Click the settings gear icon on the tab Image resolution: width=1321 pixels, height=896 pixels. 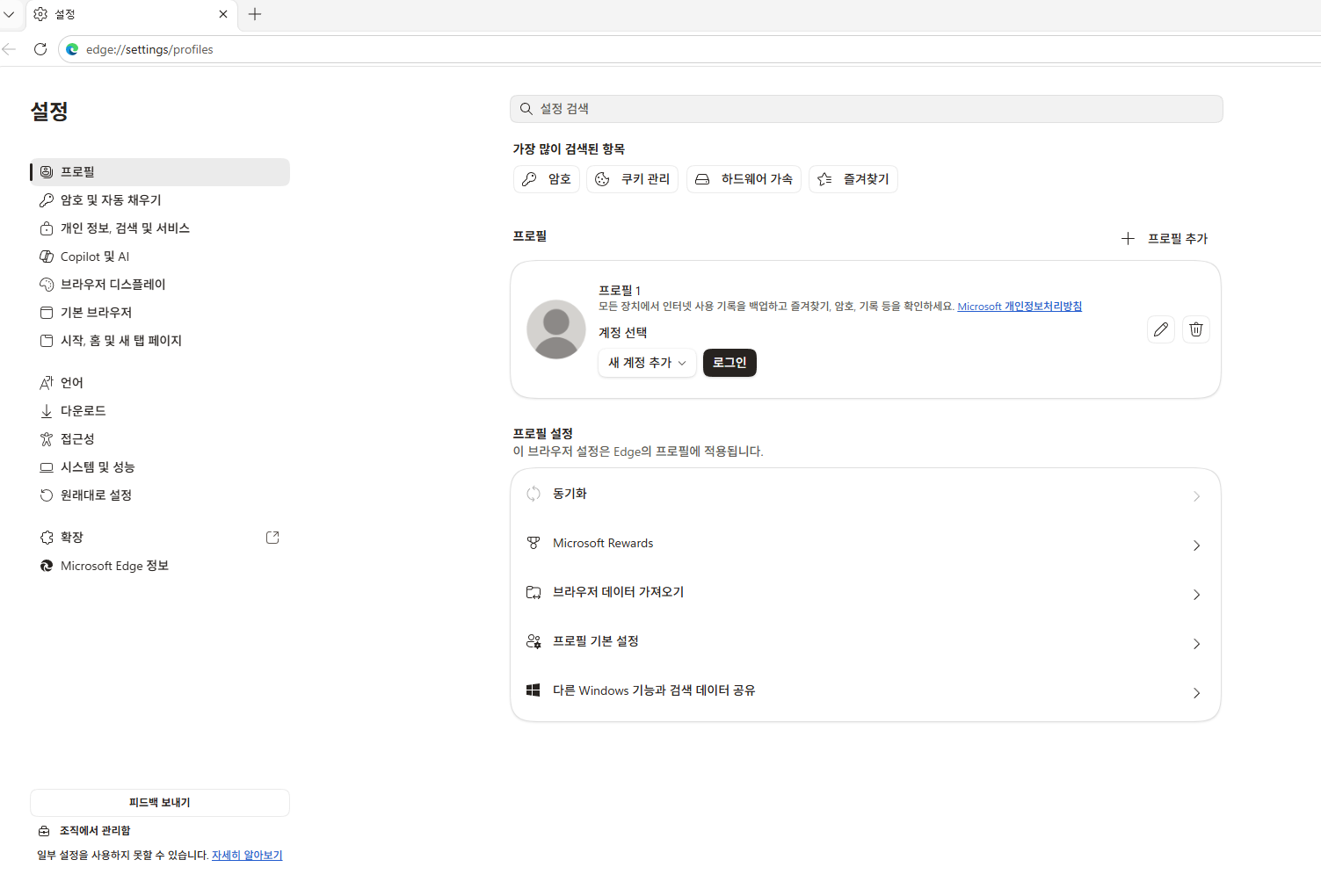click(x=40, y=14)
